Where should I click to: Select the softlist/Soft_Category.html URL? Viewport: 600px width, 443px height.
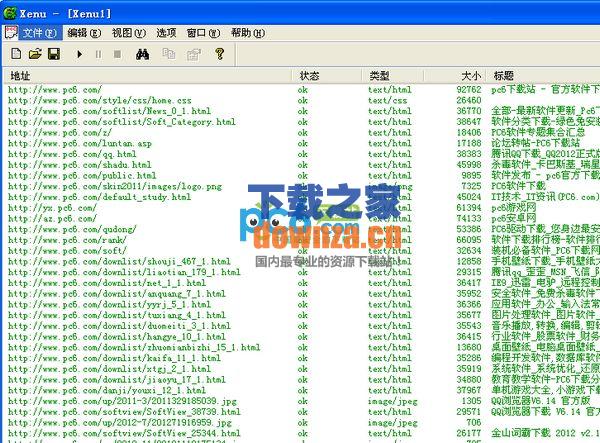[x=122, y=122]
